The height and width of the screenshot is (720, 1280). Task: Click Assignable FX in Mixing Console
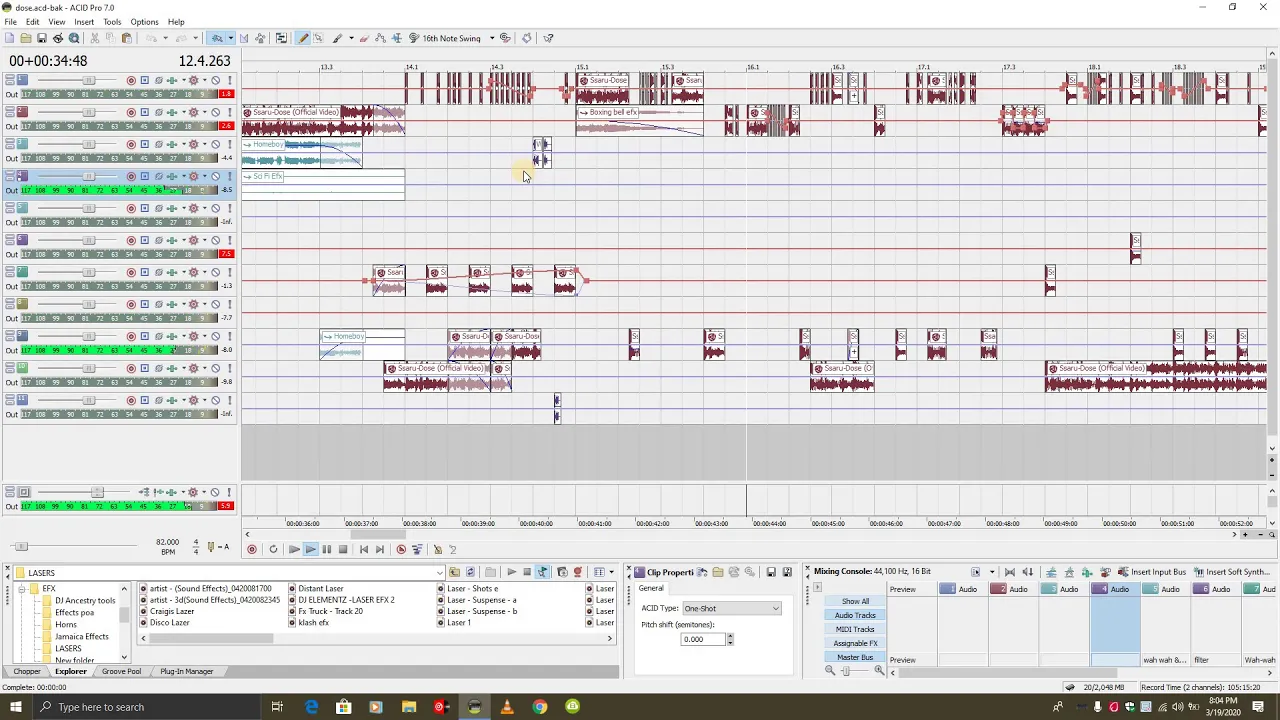tap(855, 643)
